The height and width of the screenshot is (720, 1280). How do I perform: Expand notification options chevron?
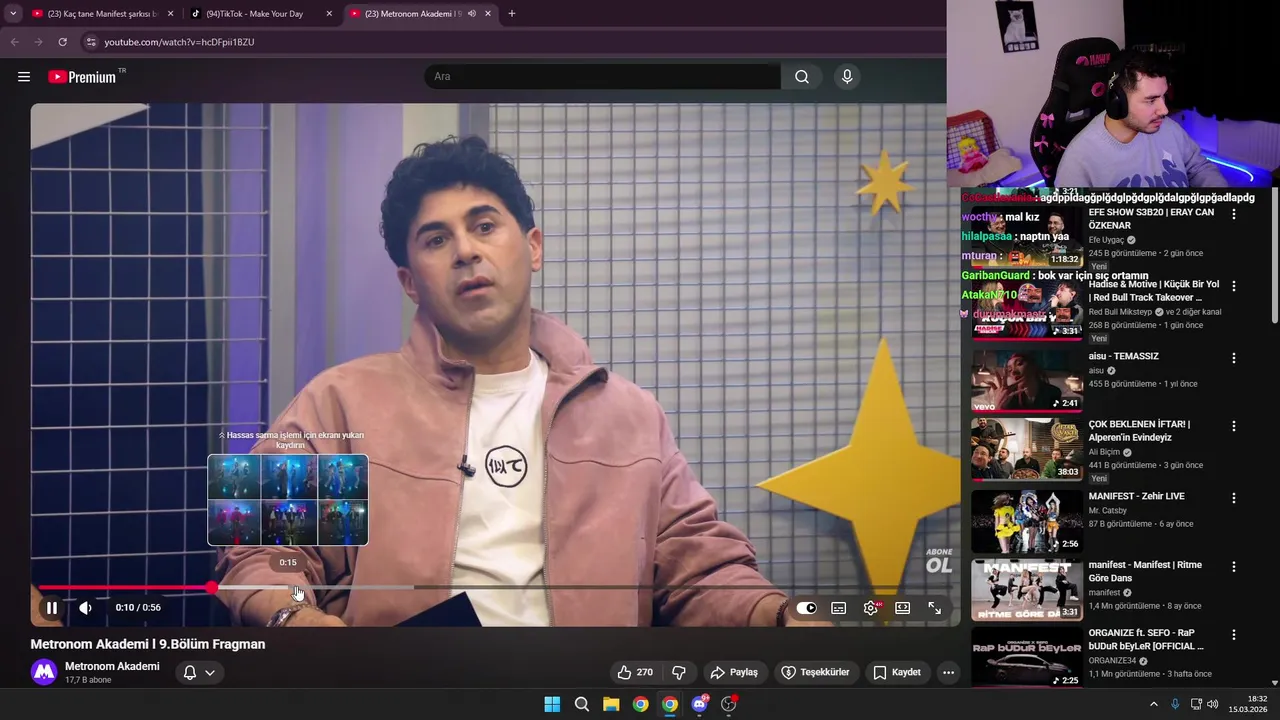[x=210, y=672]
